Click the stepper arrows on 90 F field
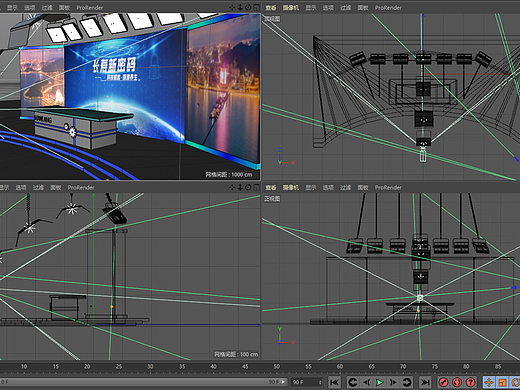The height and width of the screenshot is (390, 520). (x=320, y=382)
